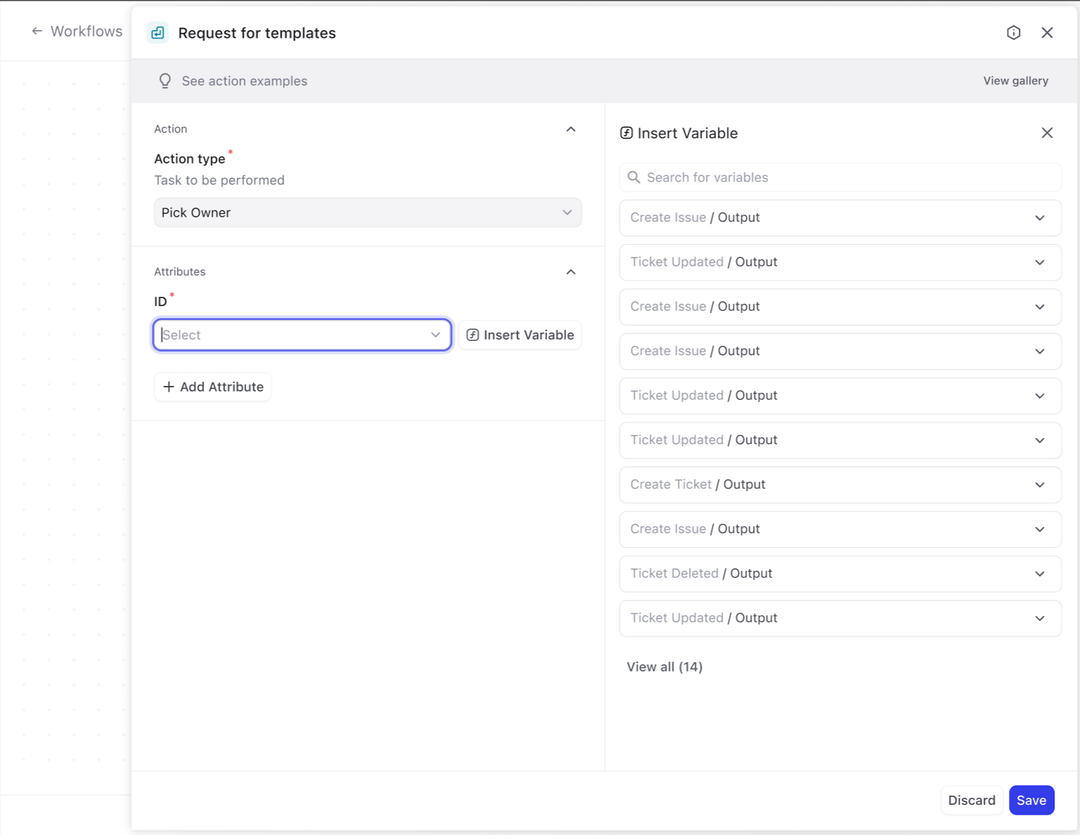
Task: Open the Action type Pick Owner dropdown
Action: tap(367, 213)
